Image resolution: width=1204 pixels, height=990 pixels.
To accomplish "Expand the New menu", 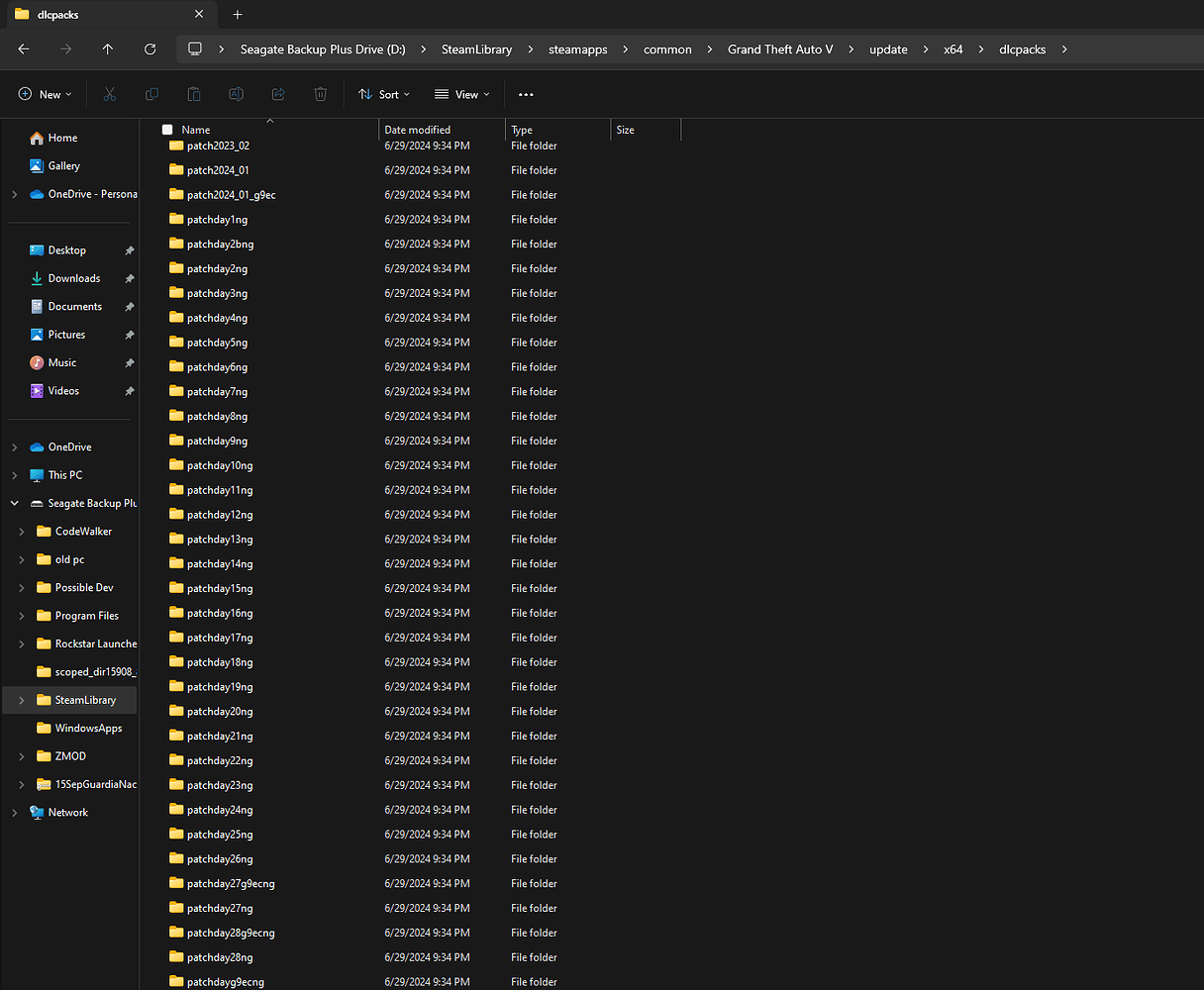I will click(44, 94).
